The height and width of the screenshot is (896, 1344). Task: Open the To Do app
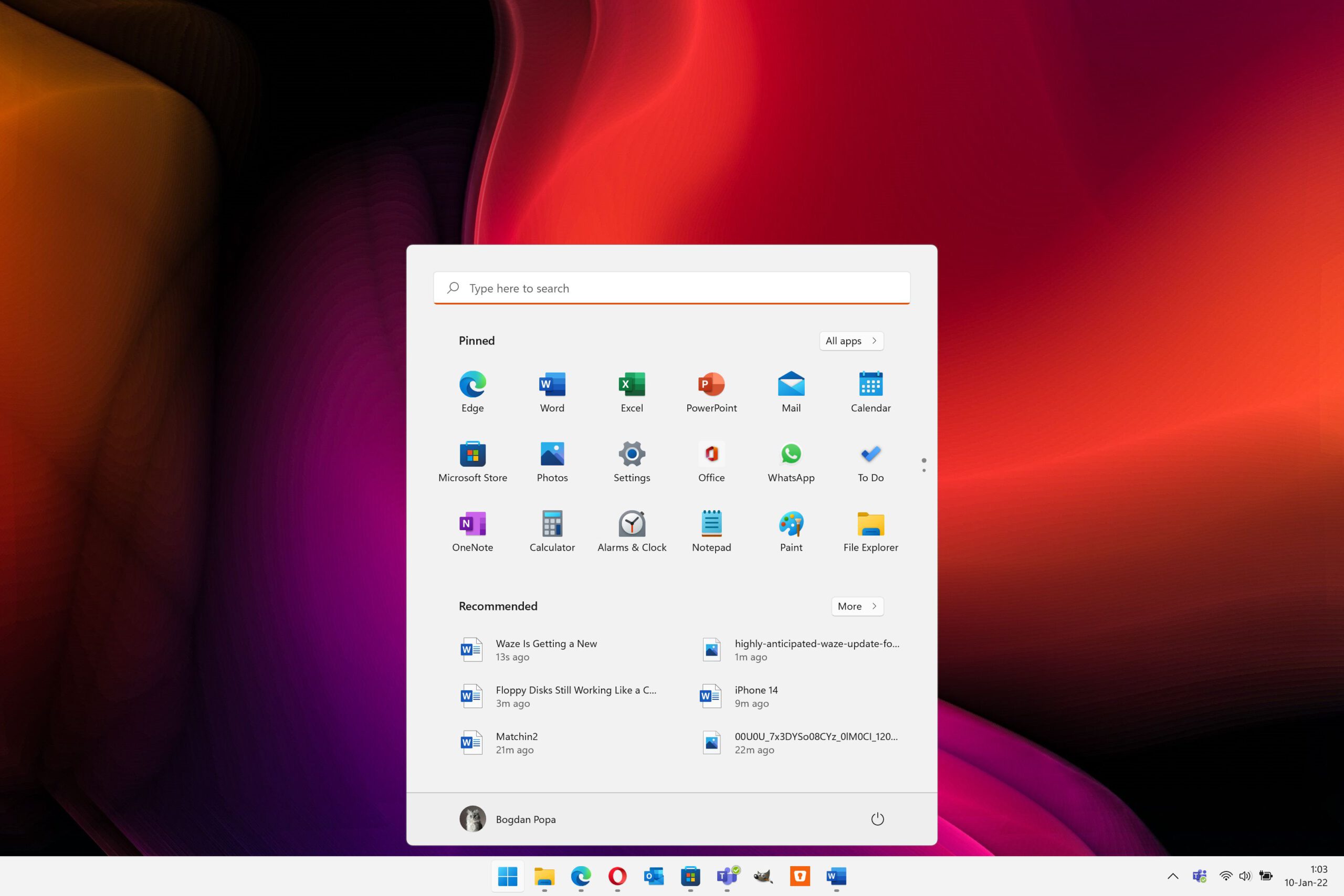point(870,462)
